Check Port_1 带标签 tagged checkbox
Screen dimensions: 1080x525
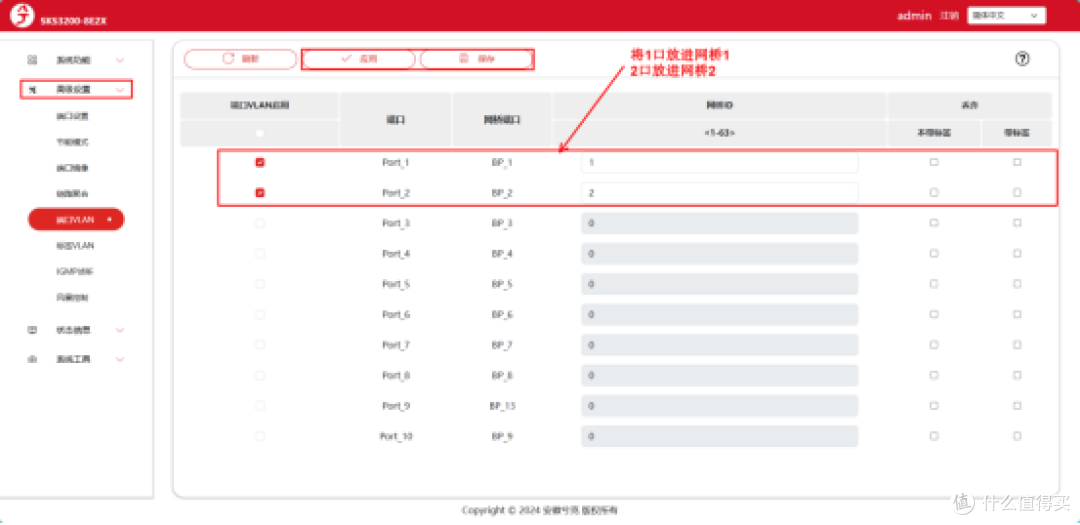coord(1017,163)
